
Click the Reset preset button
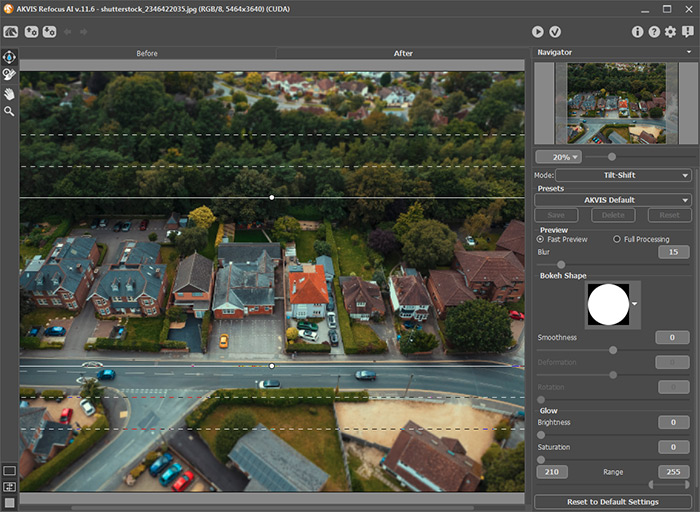pos(669,215)
